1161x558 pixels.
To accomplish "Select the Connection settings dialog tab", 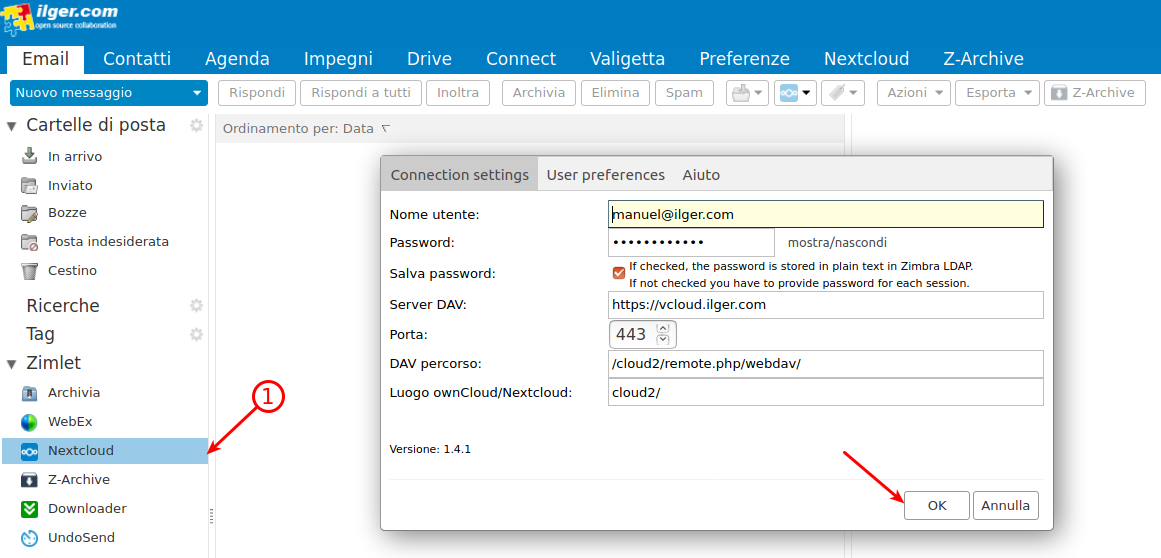I will tap(460, 175).
